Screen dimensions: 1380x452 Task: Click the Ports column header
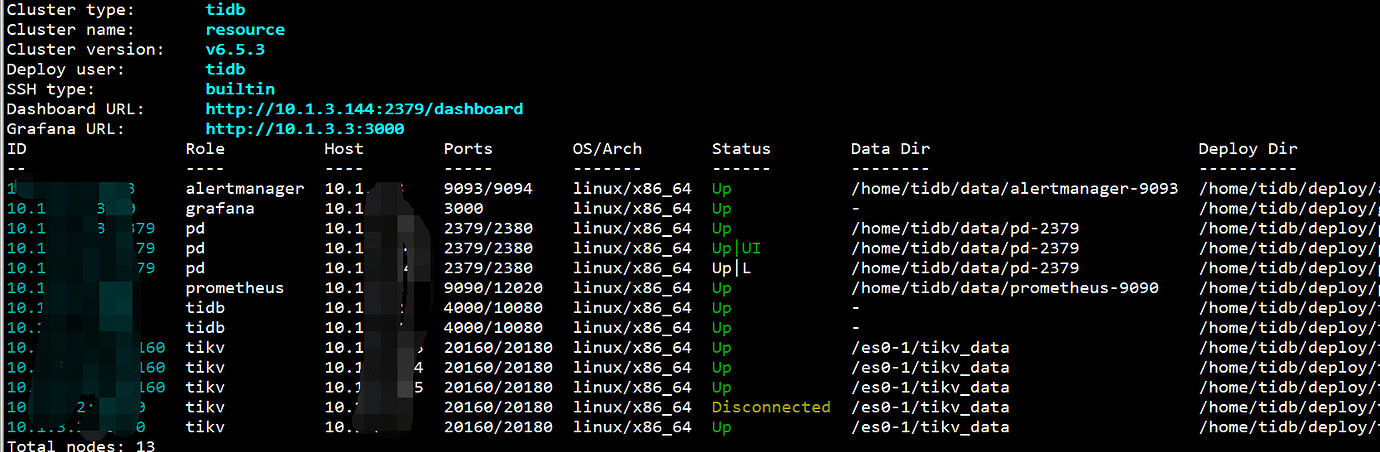pyautogui.click(x=468, y=149)
